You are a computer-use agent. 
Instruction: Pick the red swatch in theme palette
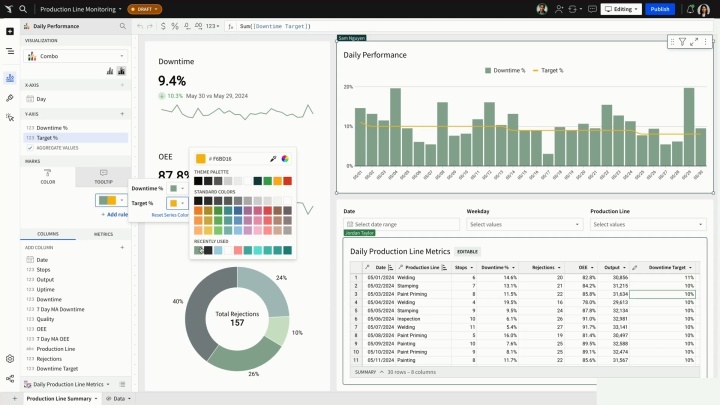pos(287,181)
